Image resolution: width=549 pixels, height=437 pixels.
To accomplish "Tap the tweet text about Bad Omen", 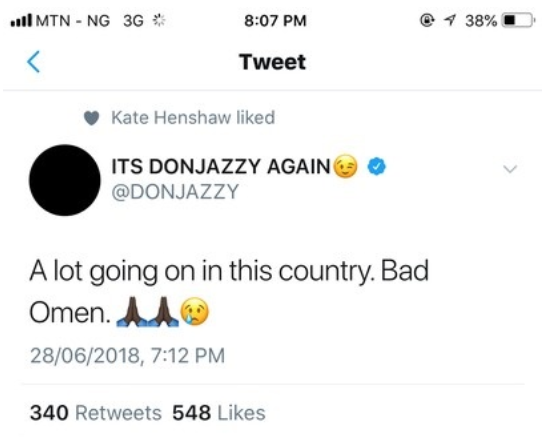I will coord(229,292).
